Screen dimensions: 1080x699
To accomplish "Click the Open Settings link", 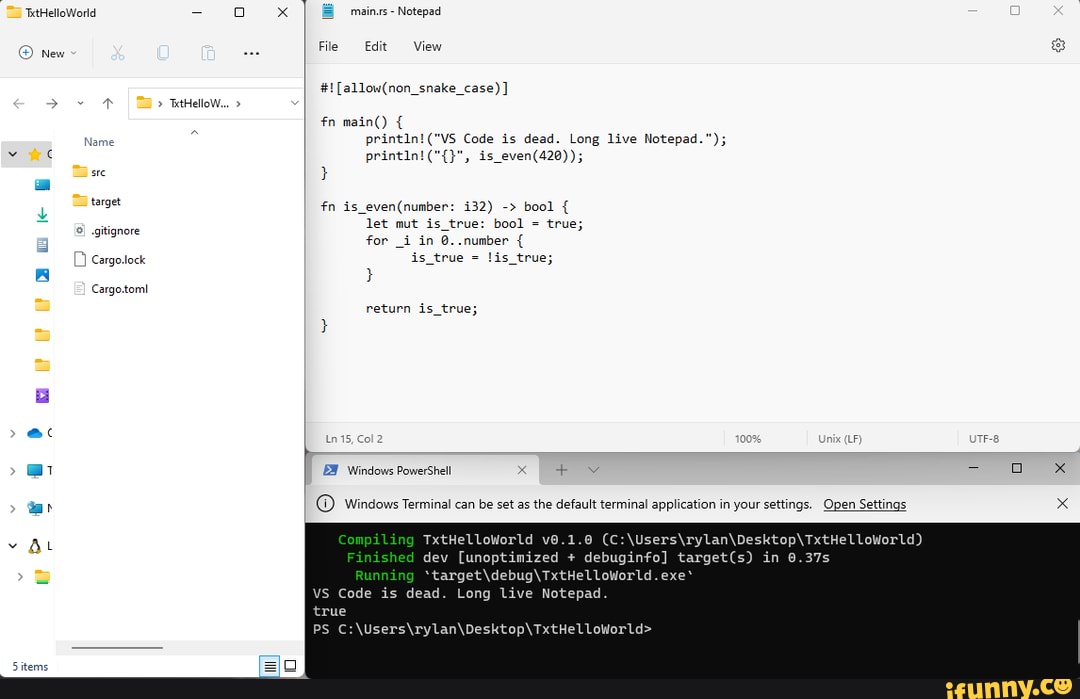I will pyautogui.click(x=864, y=504).
